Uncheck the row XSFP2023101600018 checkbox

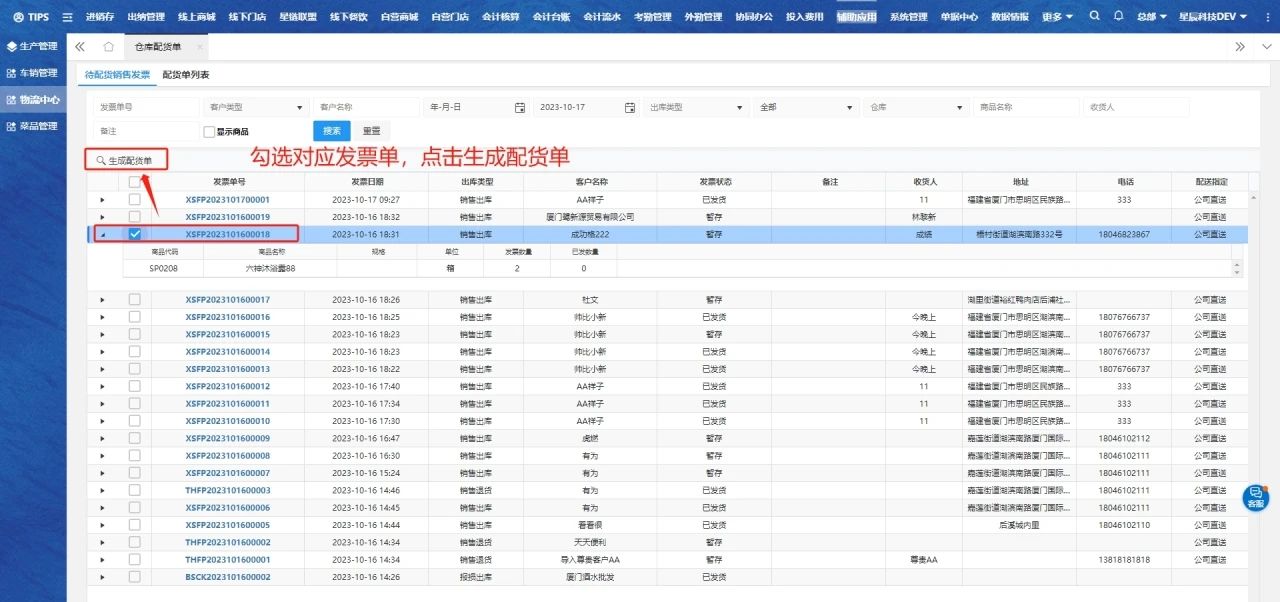(x=135, y=234)
